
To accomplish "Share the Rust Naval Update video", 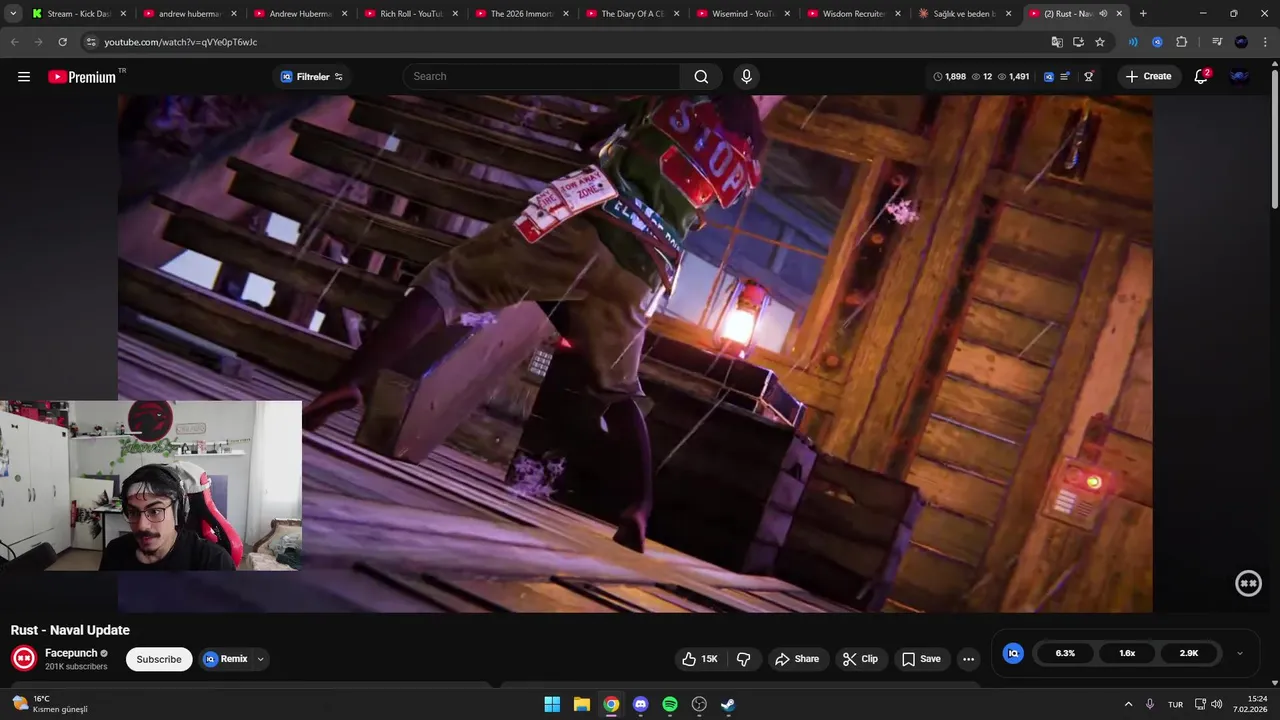I will pyautogui.click(x=797, y=659).
